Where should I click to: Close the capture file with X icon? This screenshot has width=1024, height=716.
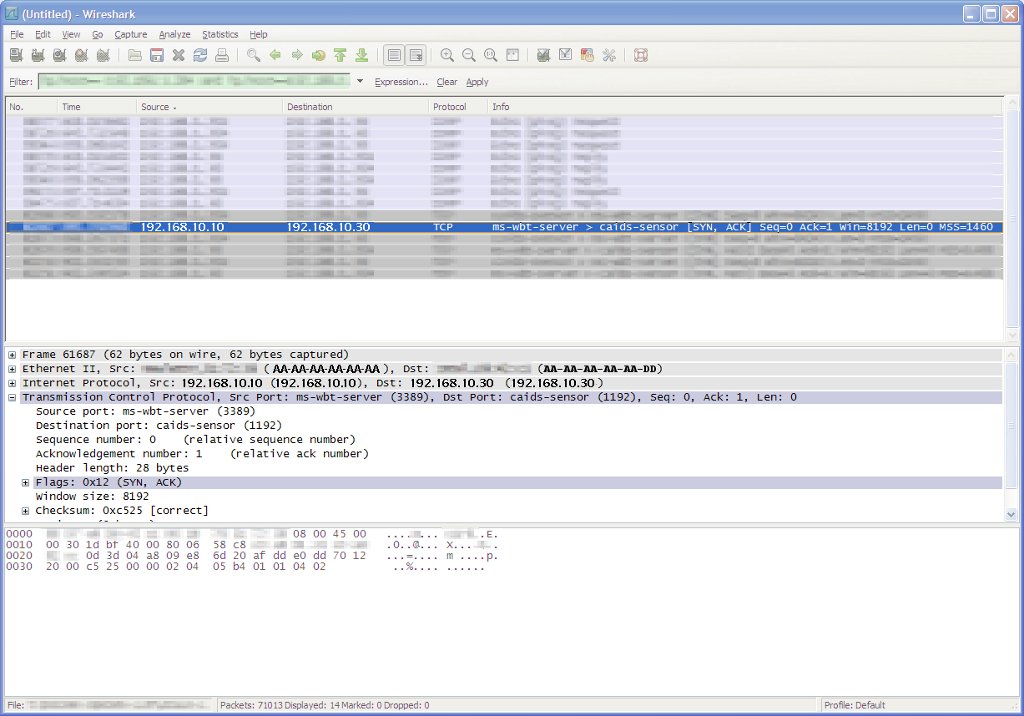(178, 56)
